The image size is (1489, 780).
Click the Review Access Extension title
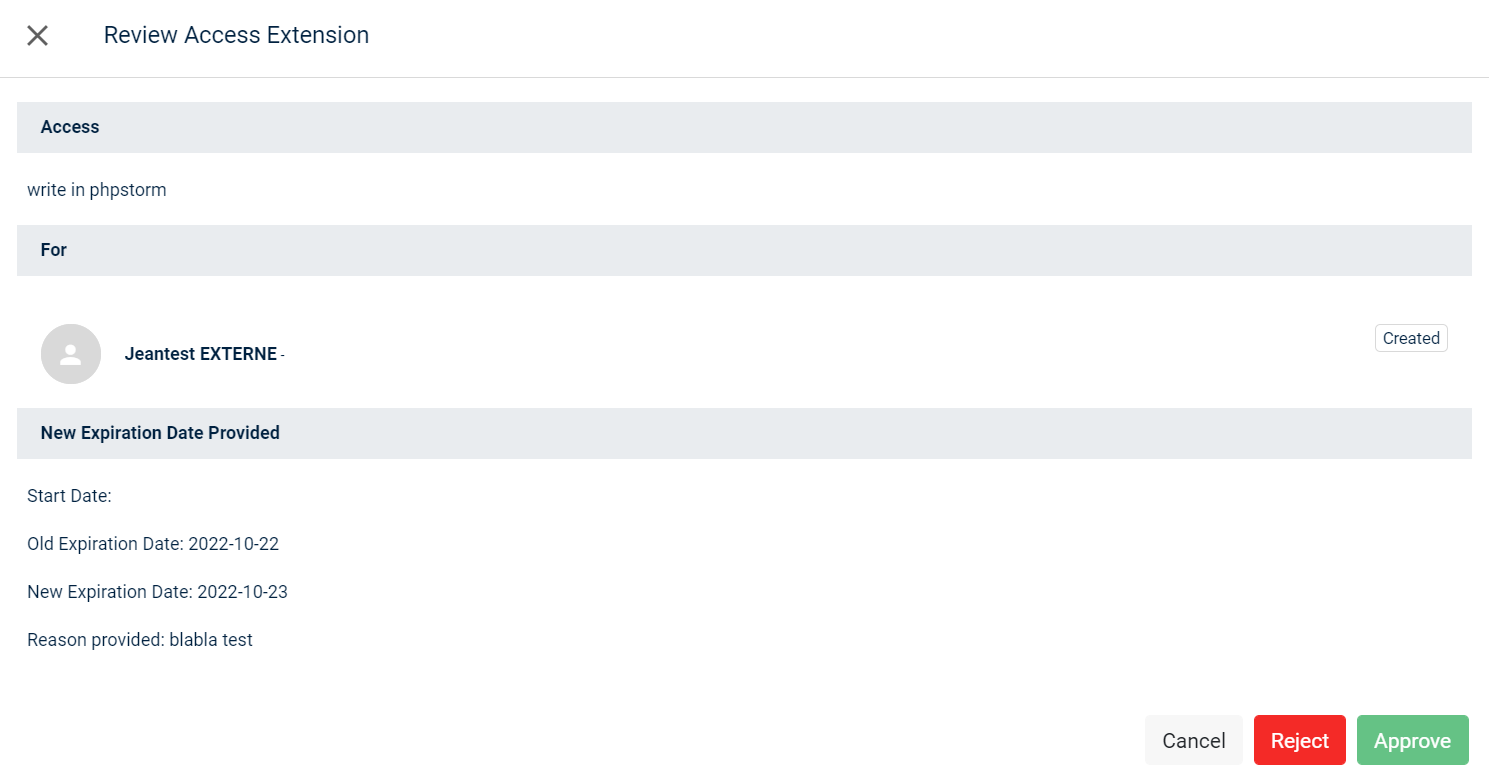coord(236,35)
